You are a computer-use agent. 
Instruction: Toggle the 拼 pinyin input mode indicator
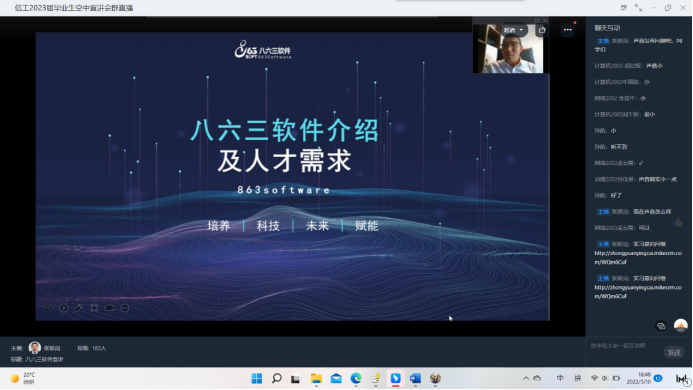coord(577,379)
